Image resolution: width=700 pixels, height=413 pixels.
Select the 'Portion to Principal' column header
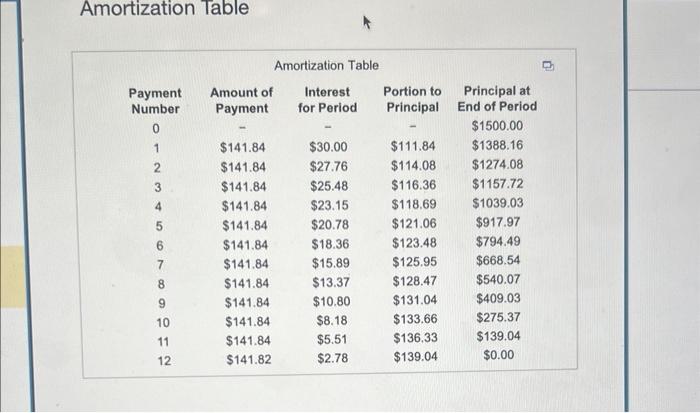click(412, 99)
